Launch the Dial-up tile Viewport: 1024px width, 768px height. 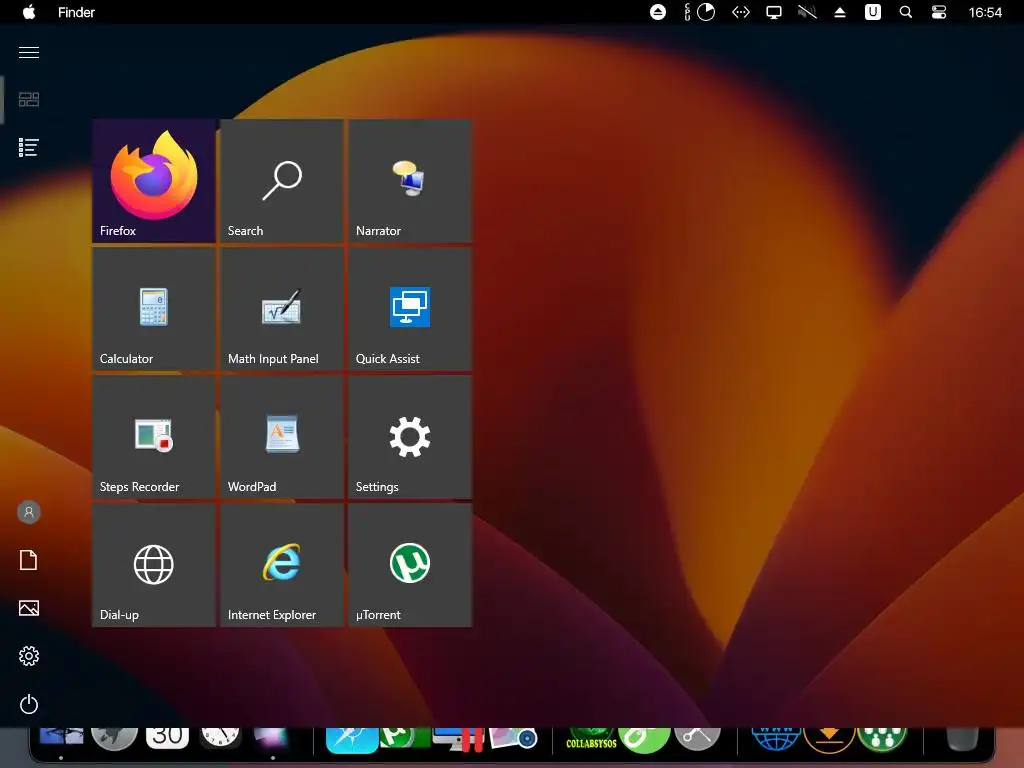(153, 565)
